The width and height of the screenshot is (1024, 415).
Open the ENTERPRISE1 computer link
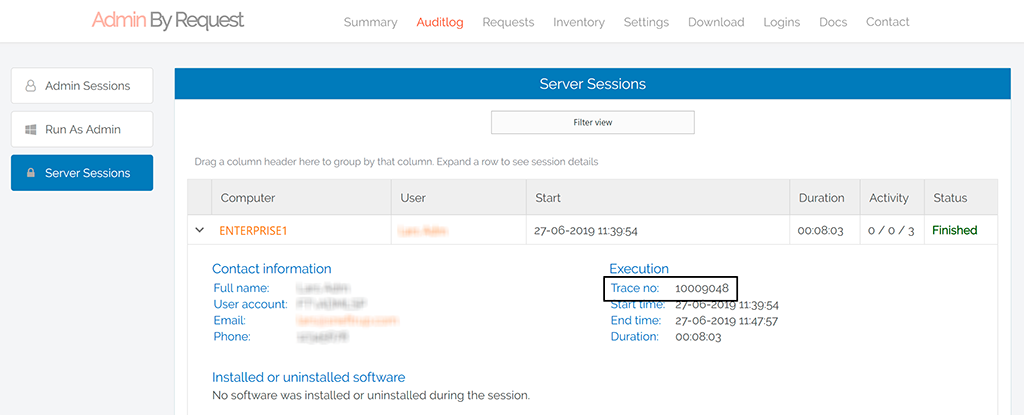[253, 230]
